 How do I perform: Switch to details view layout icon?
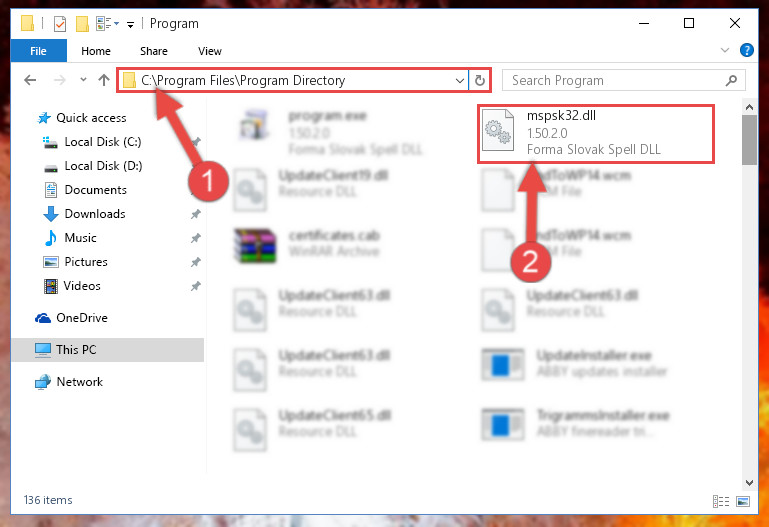pyautogui.click(x=720, y=501)
